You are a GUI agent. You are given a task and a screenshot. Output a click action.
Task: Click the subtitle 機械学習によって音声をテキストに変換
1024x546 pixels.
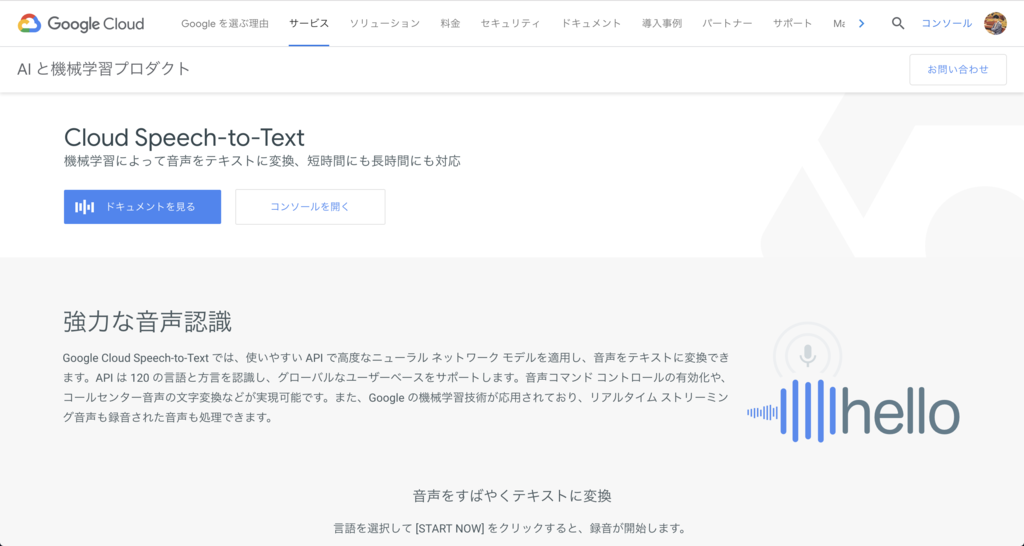(176, 161)
